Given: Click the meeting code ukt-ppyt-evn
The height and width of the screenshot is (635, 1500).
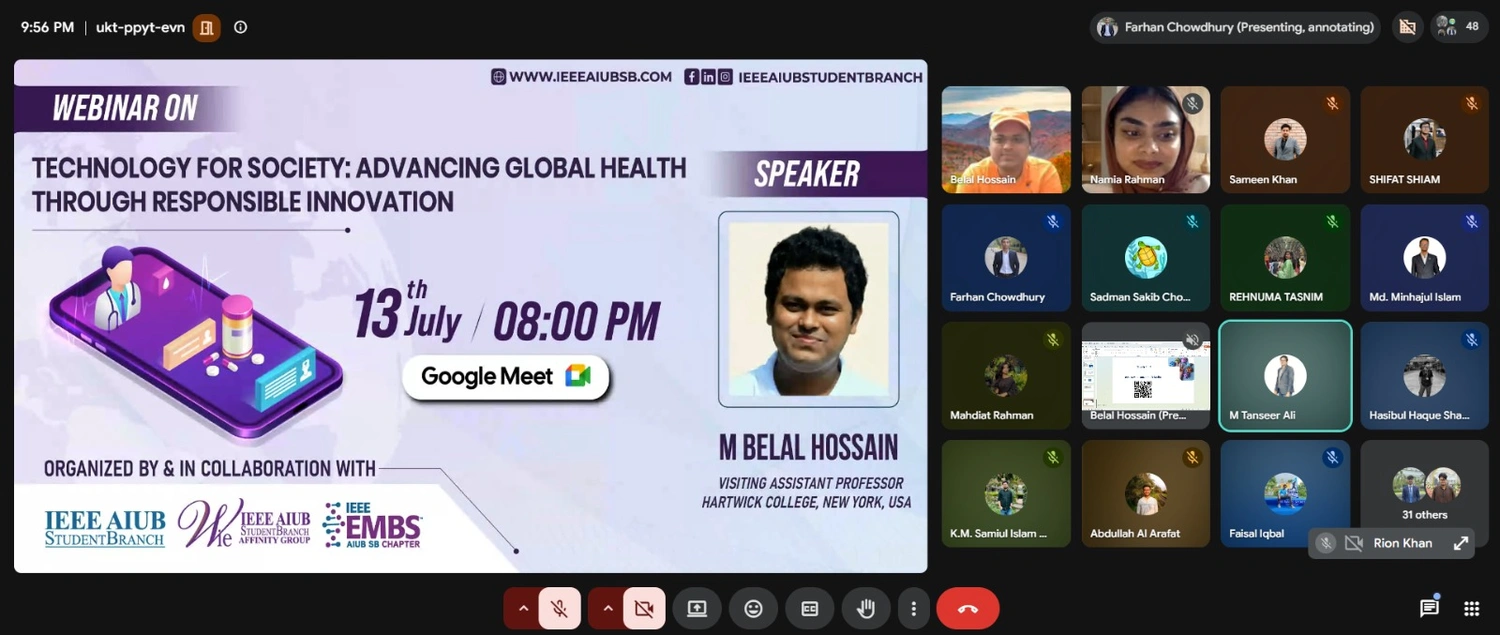Looking at the screenshot, I should click(140, 27).
